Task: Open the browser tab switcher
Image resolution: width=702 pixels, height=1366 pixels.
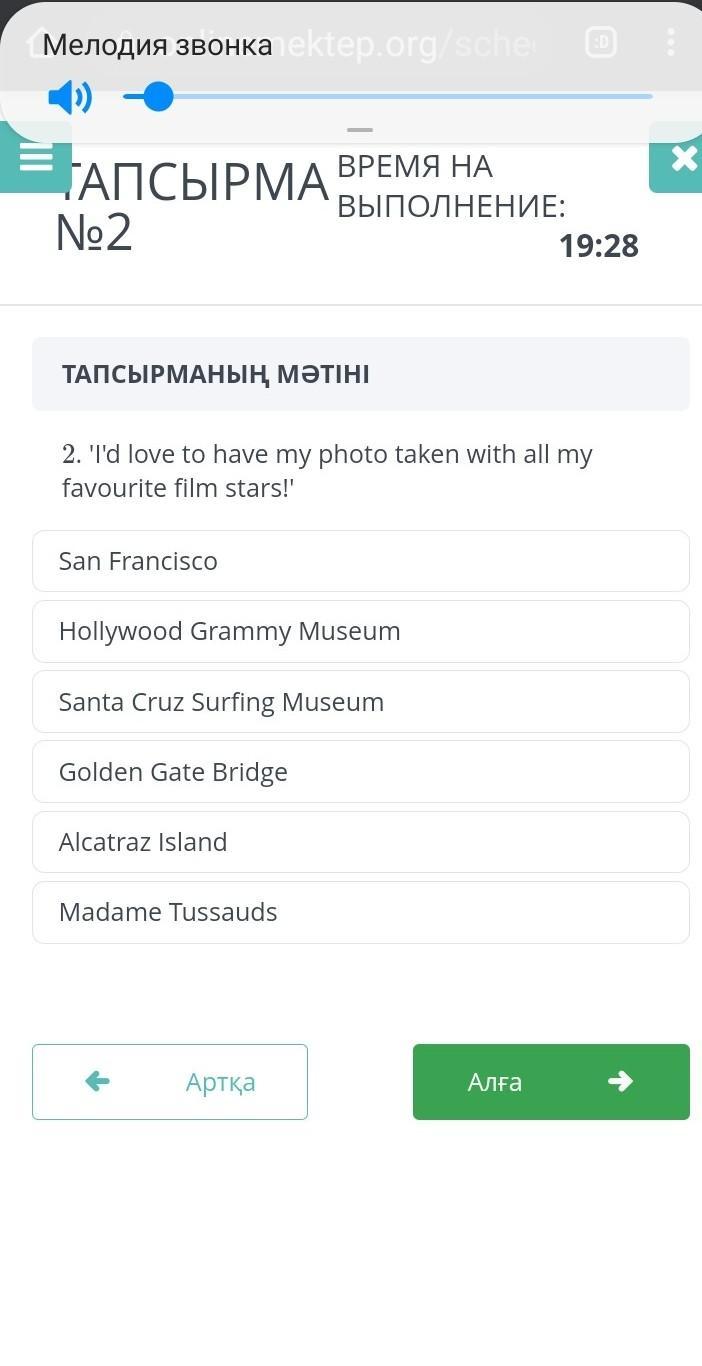Action: (x=600, y=42)
